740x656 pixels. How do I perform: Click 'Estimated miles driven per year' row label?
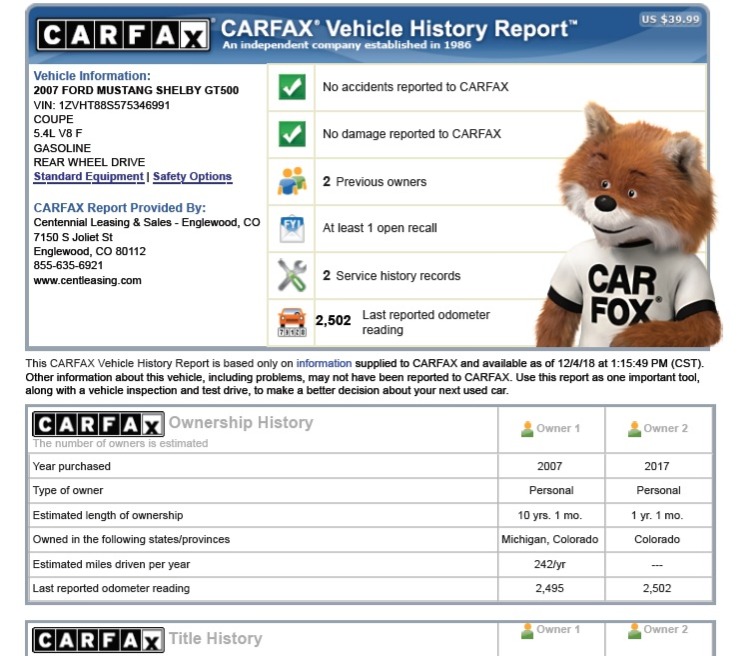[111, 564]
